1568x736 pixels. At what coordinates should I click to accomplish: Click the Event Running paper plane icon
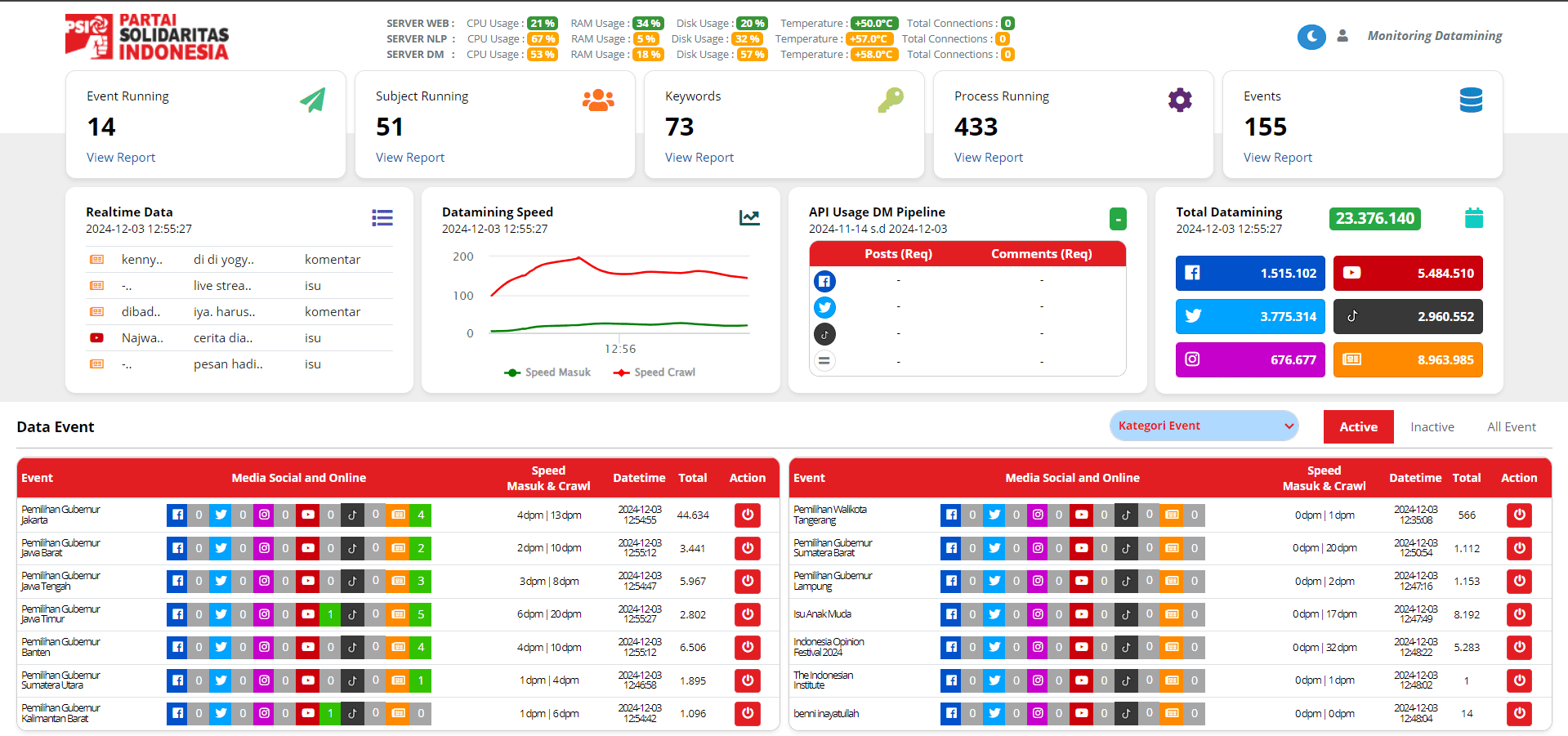coord(312,100)
